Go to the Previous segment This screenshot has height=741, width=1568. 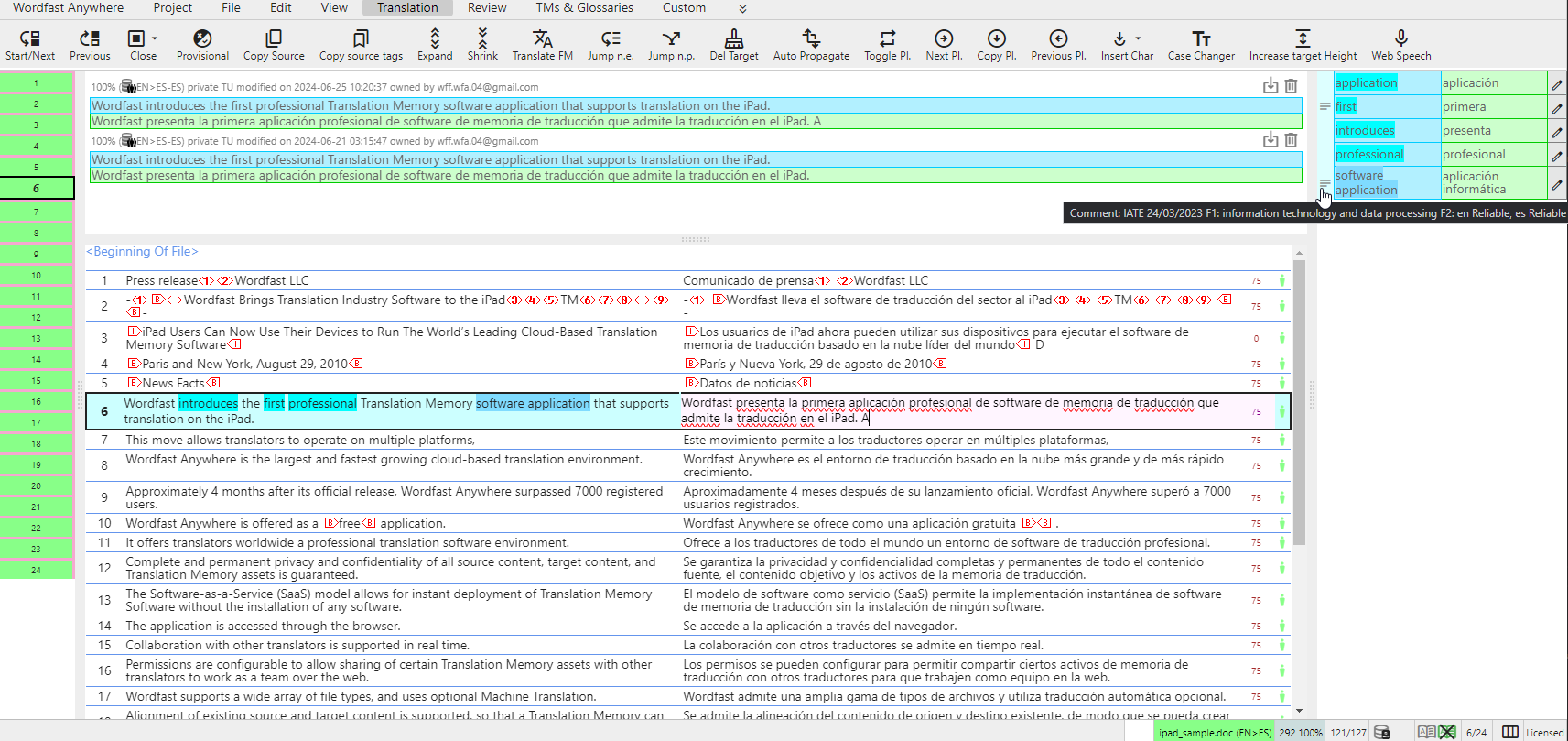tap(90, 38)
